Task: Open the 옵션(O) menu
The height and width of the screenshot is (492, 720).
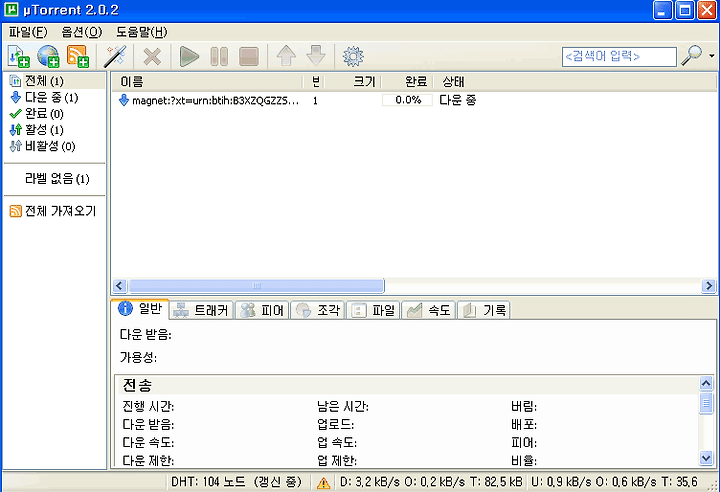Action: [82, 32]
